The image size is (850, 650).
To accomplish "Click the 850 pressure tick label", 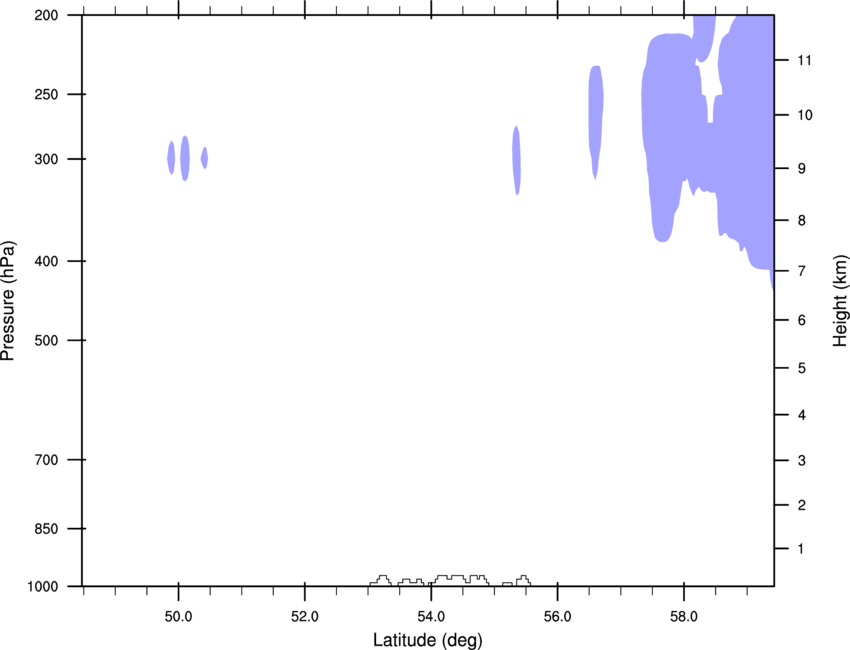I will pos(46,529).
